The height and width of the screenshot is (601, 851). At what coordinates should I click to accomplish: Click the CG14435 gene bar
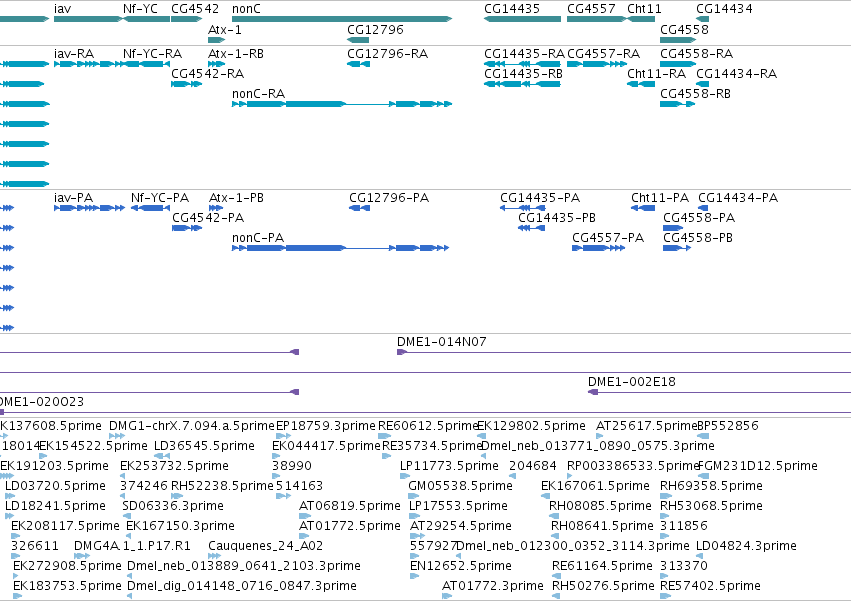point(522,19)
